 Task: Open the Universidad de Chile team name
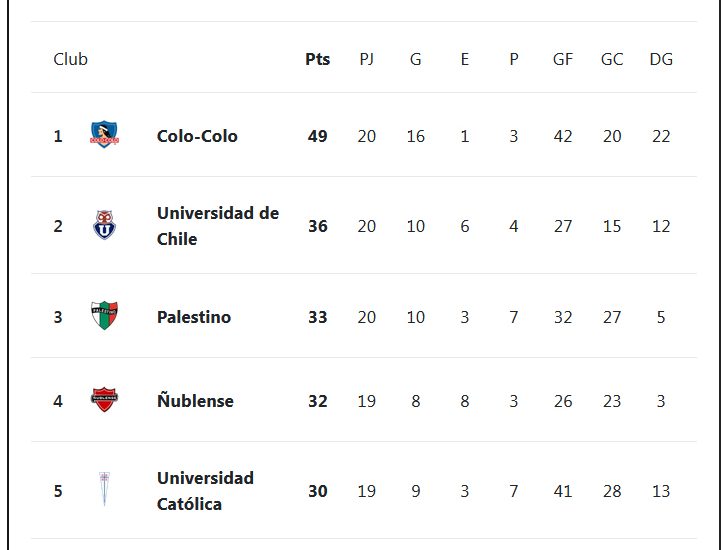click(218, 226)
